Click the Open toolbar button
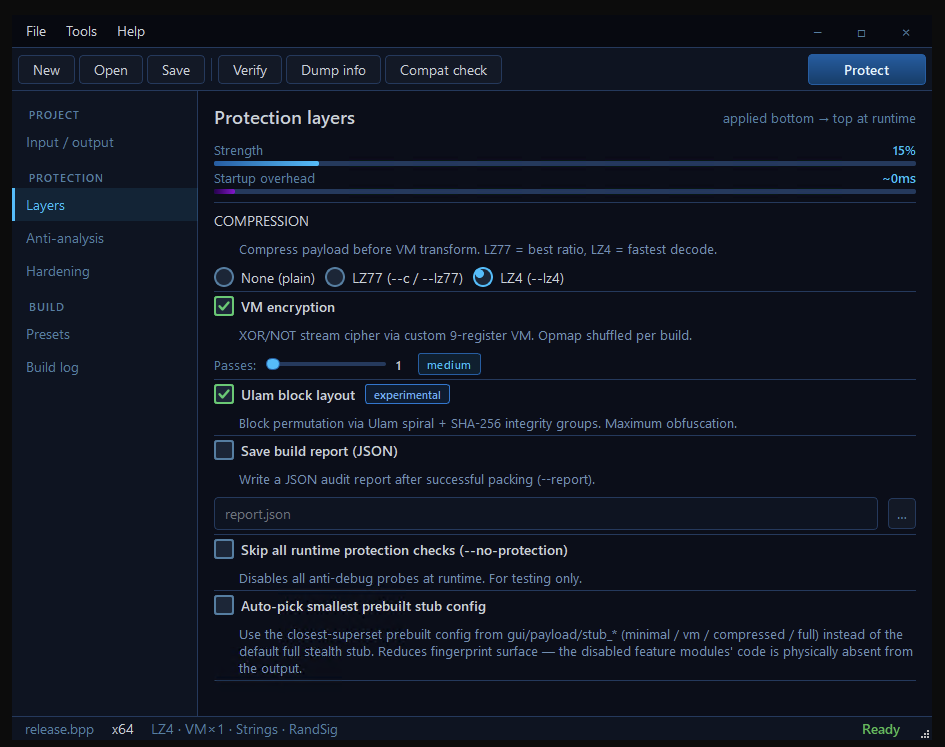 point(111,70)
